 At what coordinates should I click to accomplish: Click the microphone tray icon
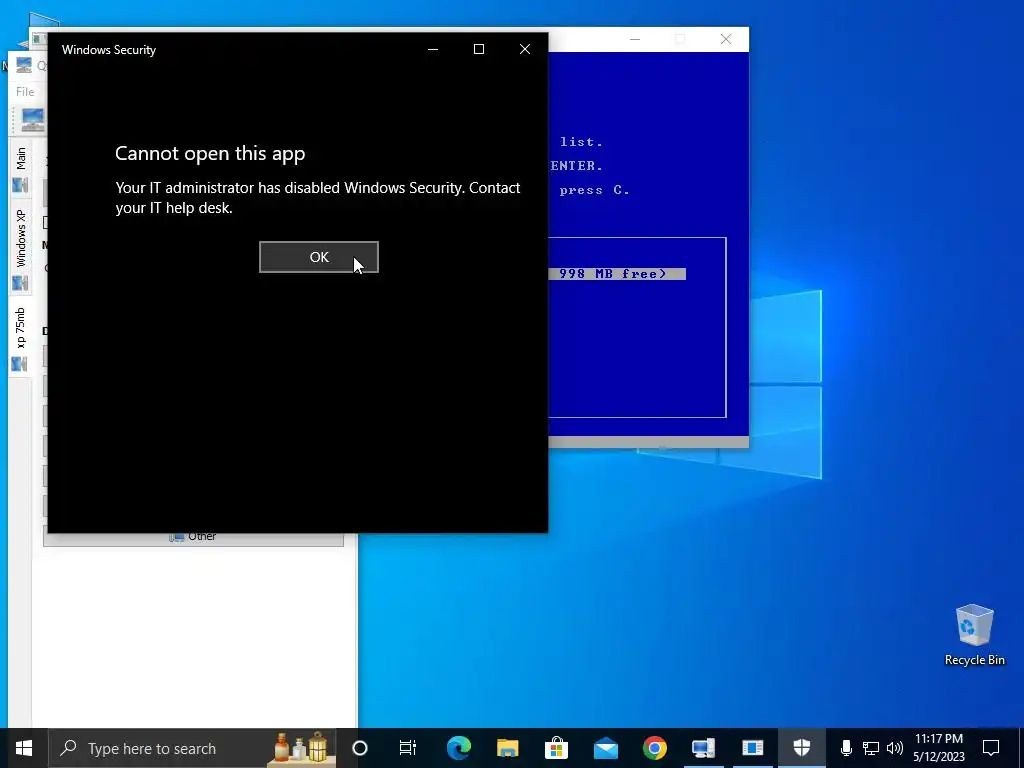tap(846, 748)
